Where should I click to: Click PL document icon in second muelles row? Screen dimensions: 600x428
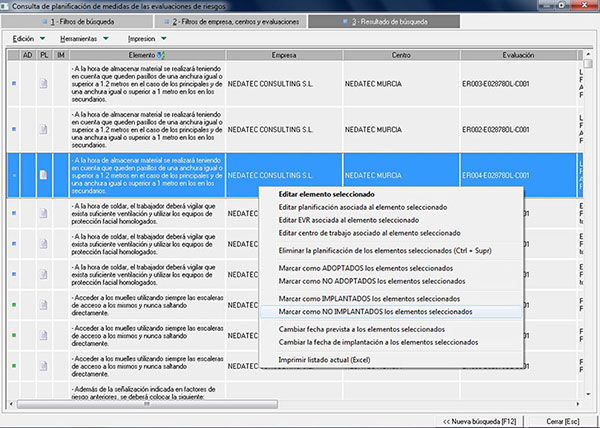tap(44, 335)
